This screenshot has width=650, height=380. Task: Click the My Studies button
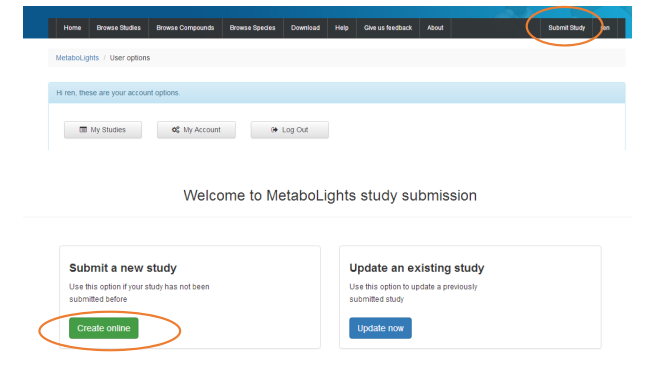click(x=103, y=130)
